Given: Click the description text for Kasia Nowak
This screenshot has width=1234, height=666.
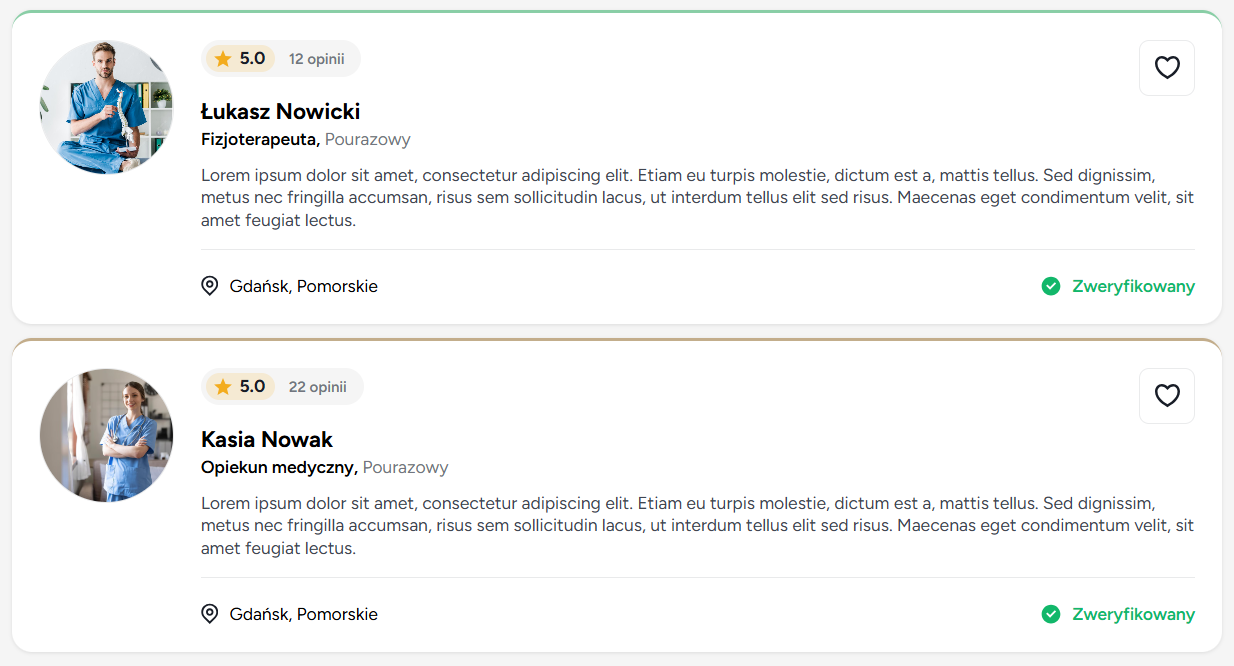Looking at the screenshot, I should (697, 525).
